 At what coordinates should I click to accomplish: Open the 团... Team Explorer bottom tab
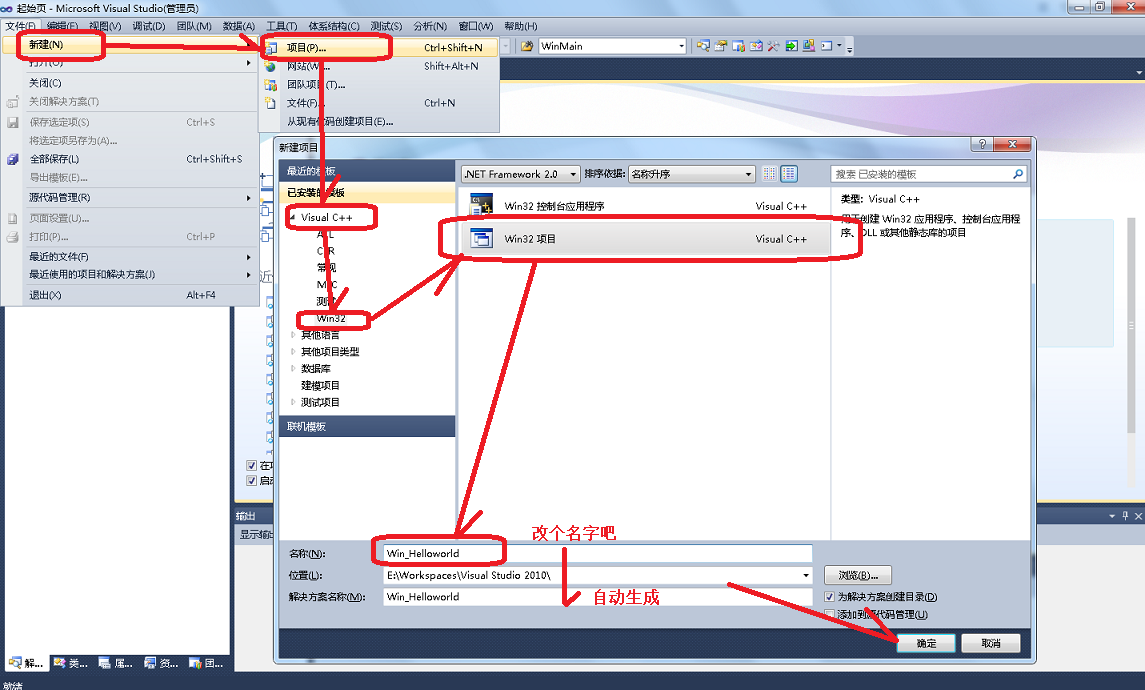click(207, 663)
